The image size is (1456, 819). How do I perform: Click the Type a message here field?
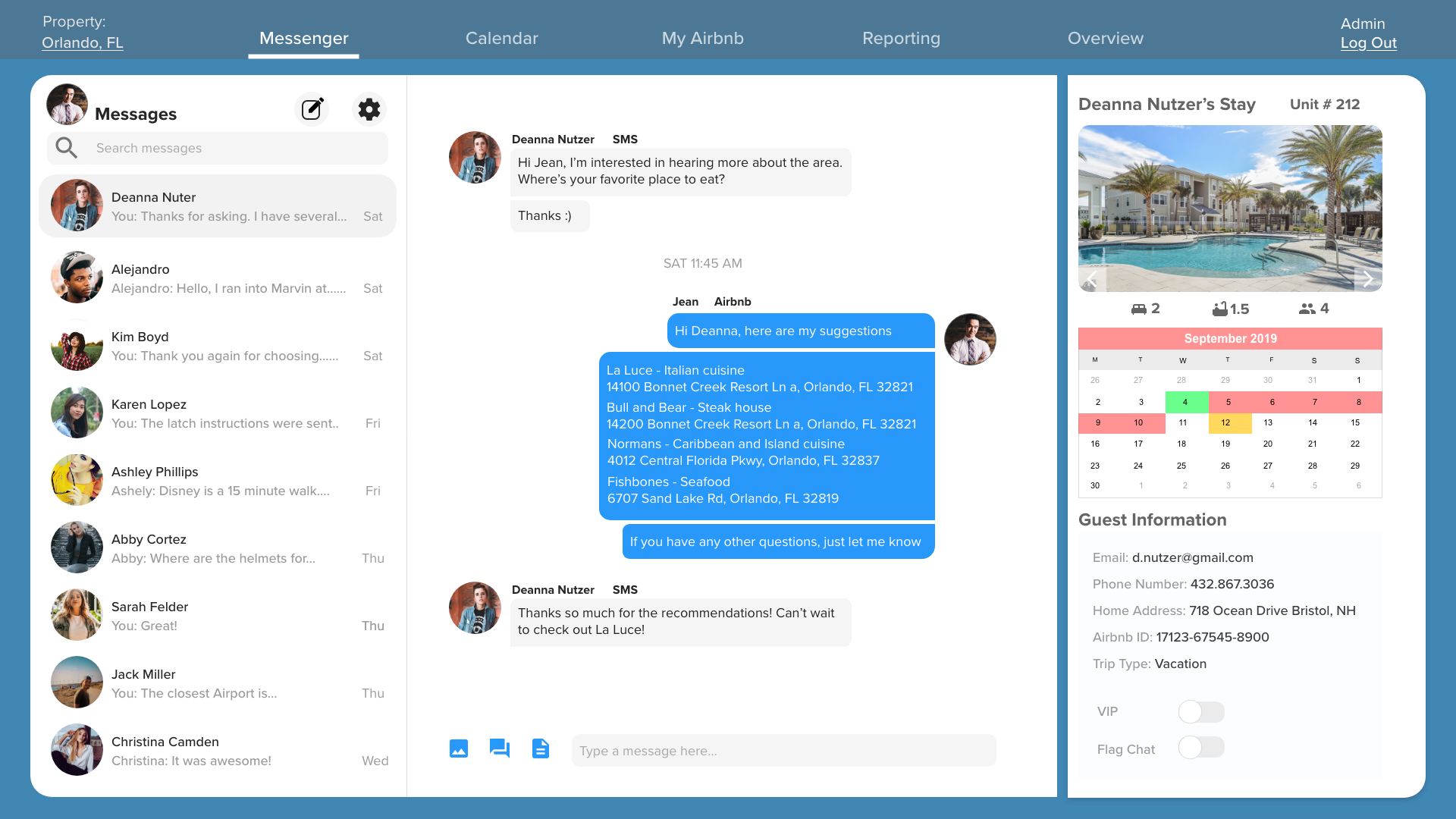(783, 750)
